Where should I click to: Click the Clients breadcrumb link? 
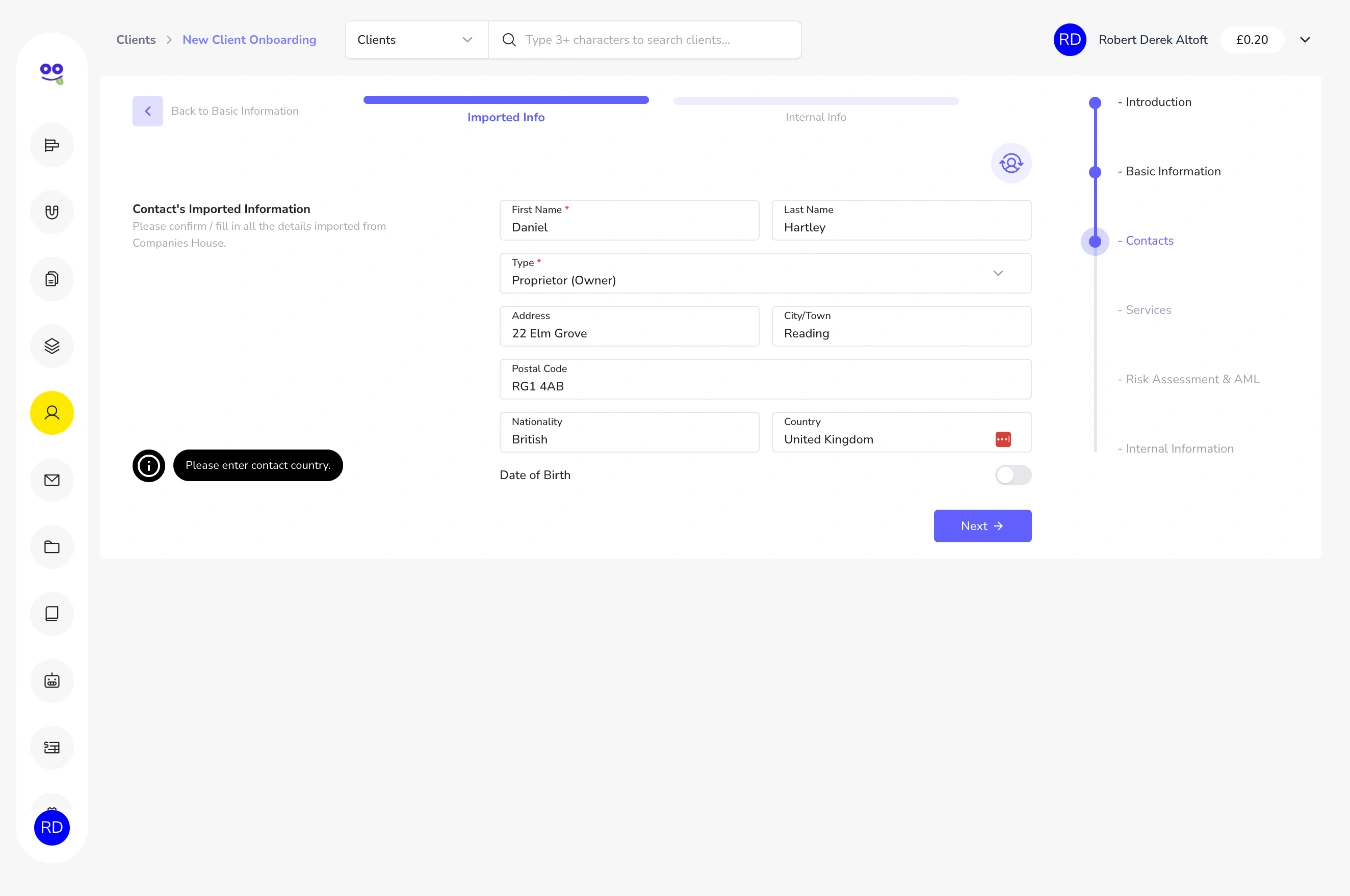(136, 40)
